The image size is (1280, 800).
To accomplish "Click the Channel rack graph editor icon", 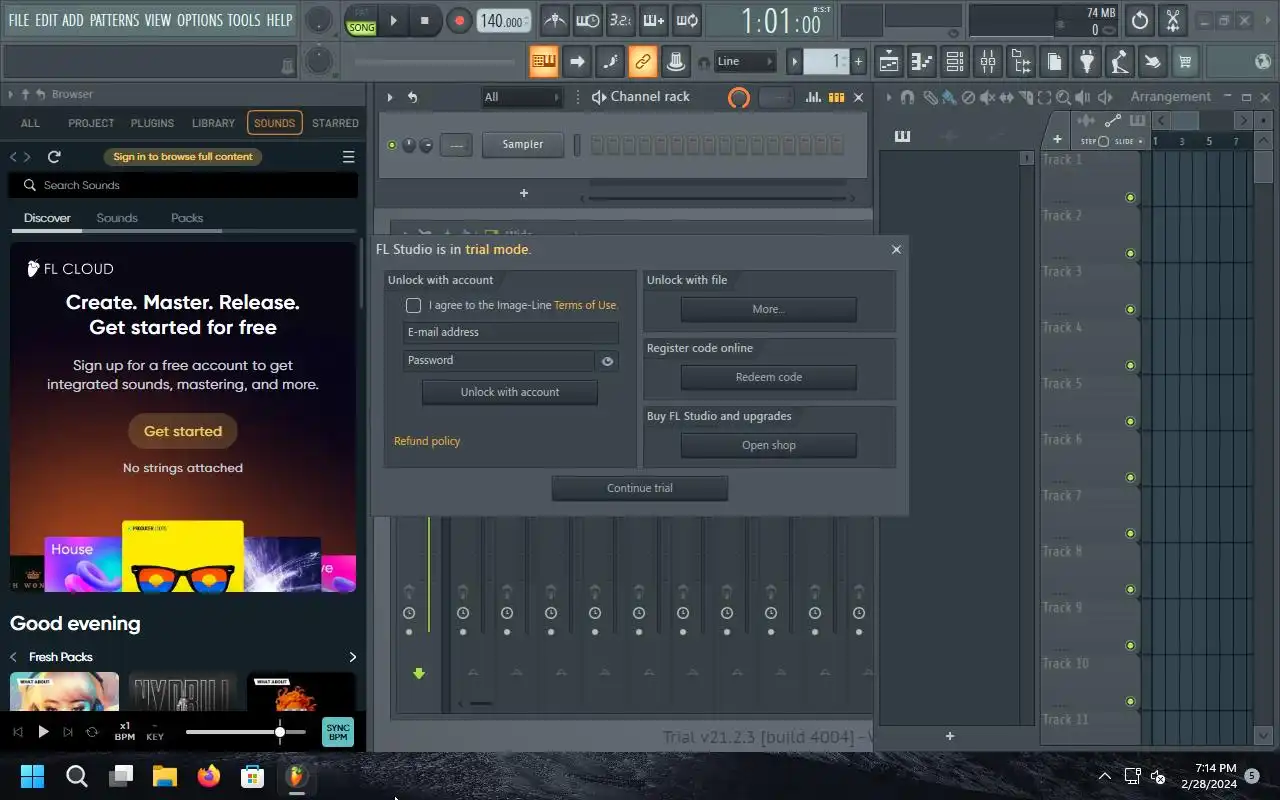I will coord(813,97).
